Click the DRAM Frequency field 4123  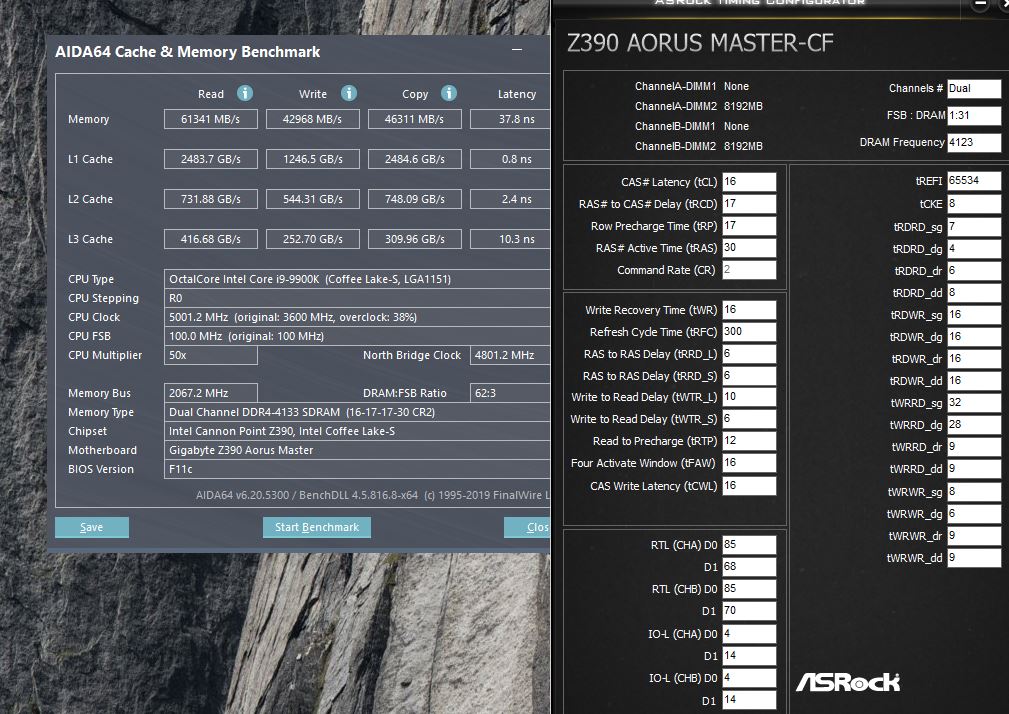click(974, 142)
